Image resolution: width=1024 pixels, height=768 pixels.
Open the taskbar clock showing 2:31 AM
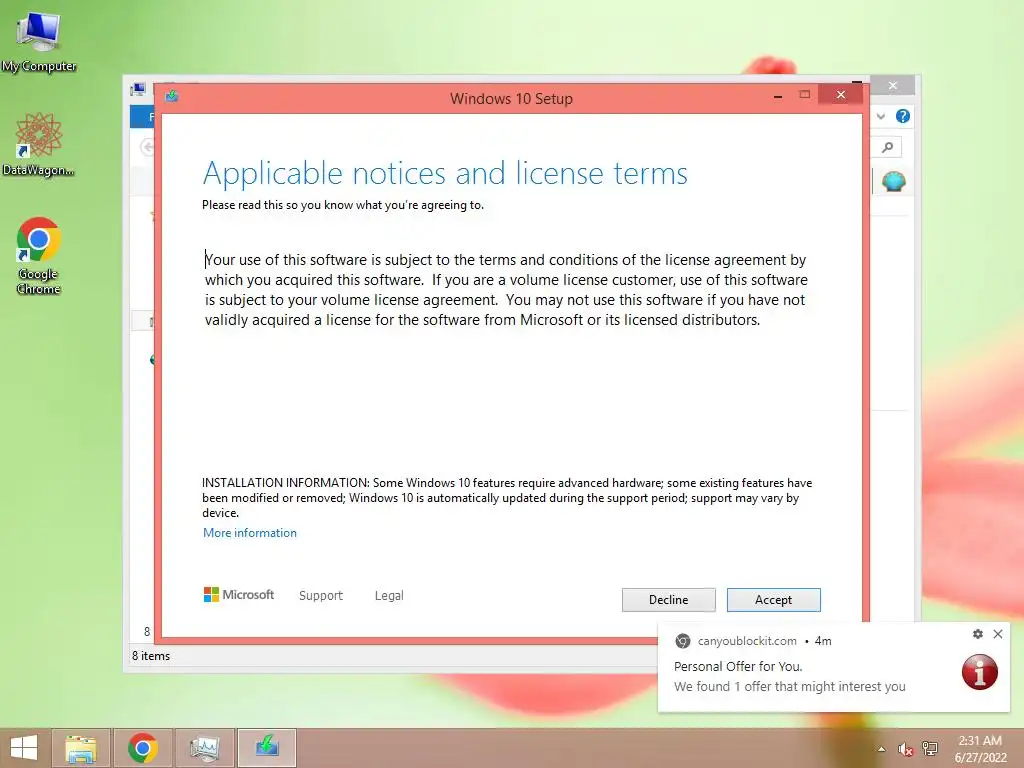pyautogui.click(x=980, y=748)
